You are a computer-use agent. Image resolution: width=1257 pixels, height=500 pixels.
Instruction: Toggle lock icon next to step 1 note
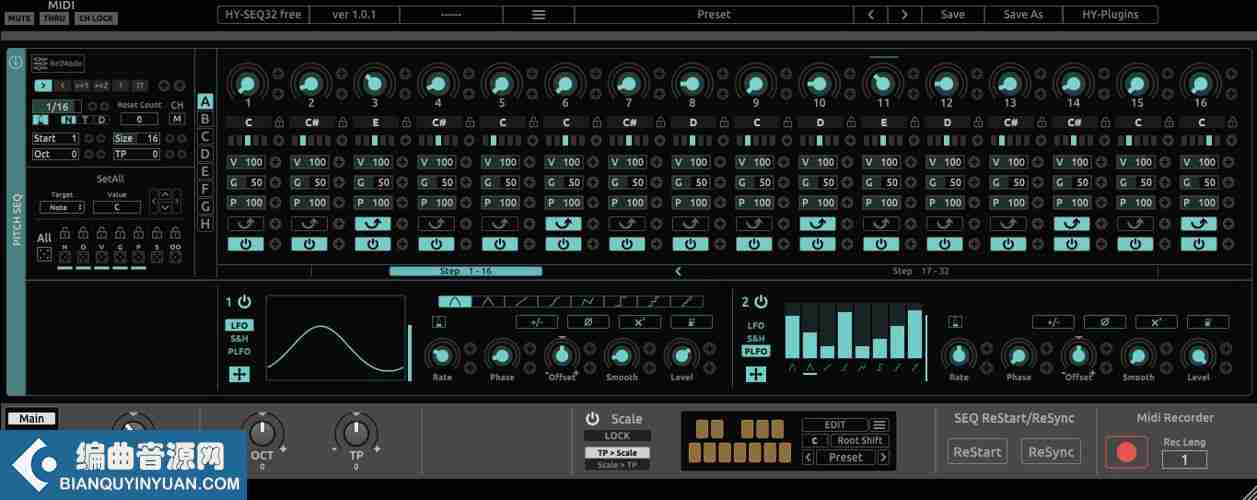278,122
